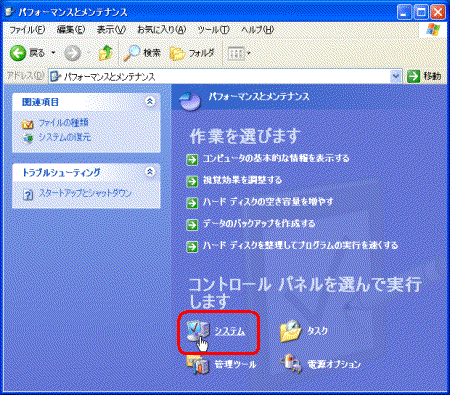Image resolution: width=450 pixels, height=395 pixels.
Task: Click the up-folder toolbar icon
Action: tap(106, 53)
